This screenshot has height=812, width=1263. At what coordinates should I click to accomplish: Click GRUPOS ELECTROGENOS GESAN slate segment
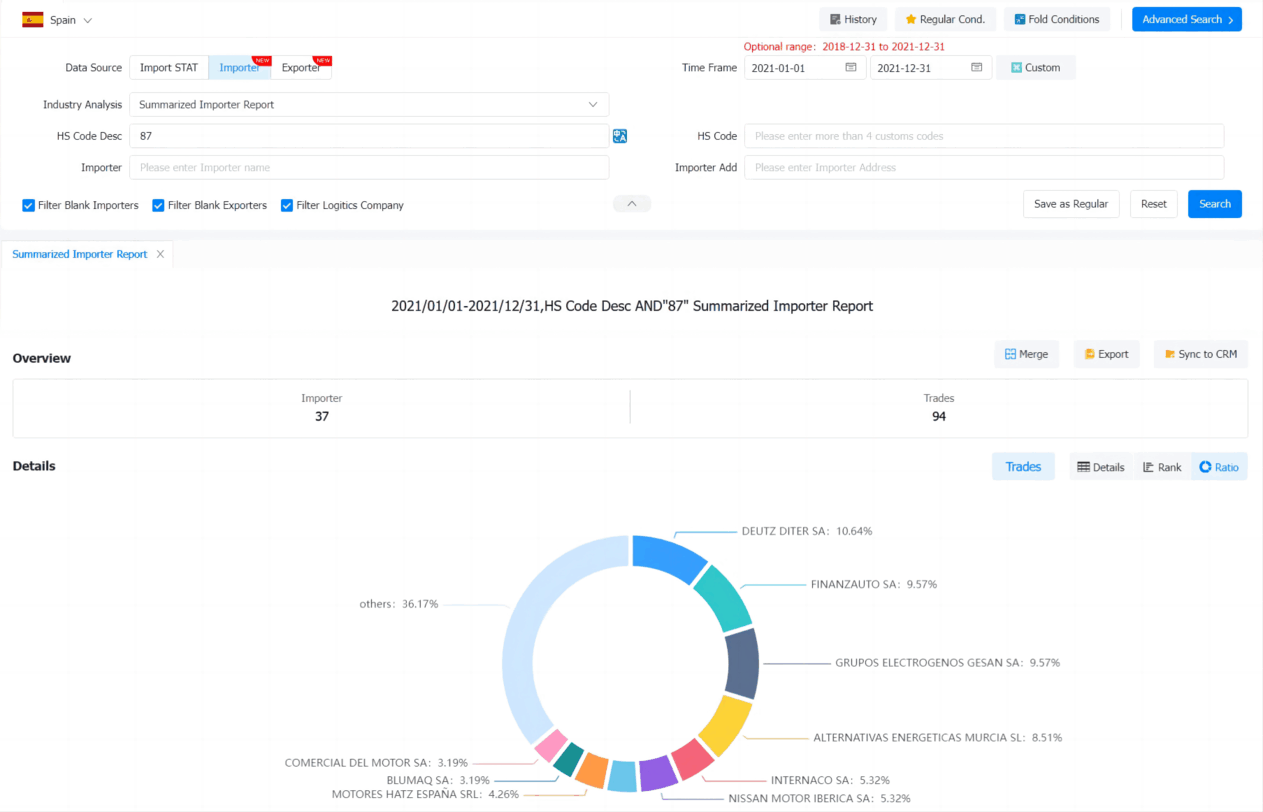pos(741,664)
